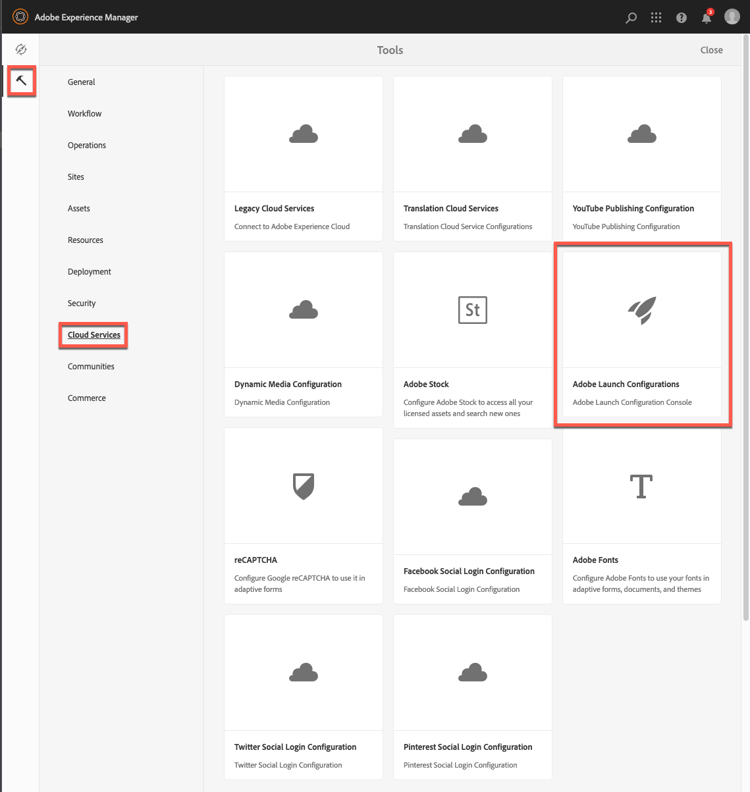
Task: Click the YouTube Publishing Configuration cloud icon
Action: point(642,134)
